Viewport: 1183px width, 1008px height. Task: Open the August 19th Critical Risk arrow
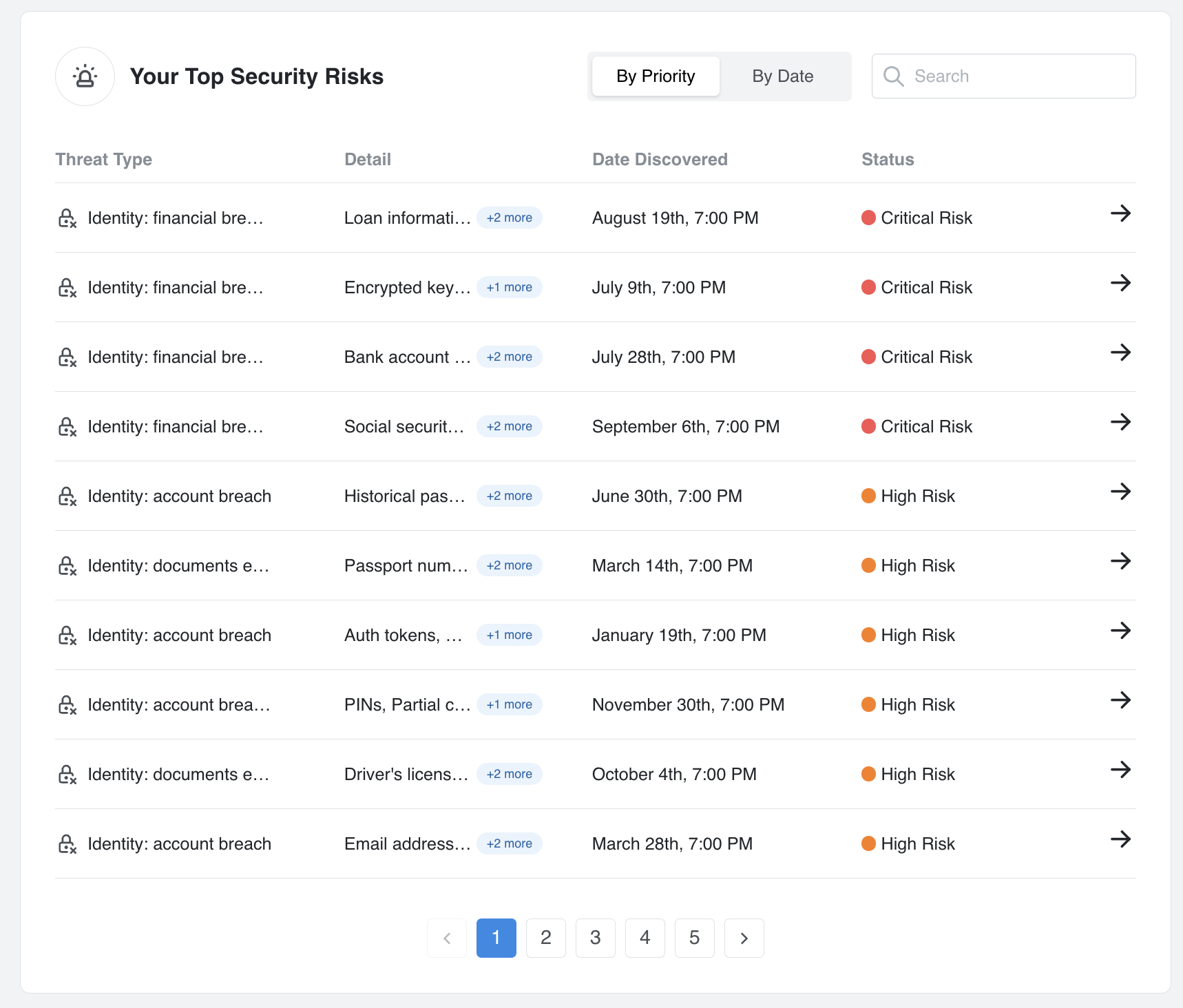tap(1120, 213)
